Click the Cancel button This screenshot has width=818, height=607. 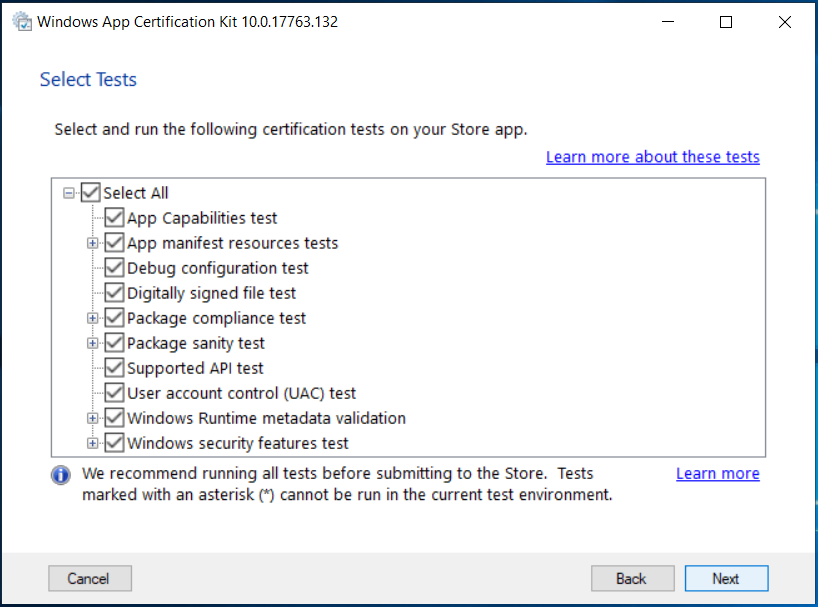coord(90,578)
